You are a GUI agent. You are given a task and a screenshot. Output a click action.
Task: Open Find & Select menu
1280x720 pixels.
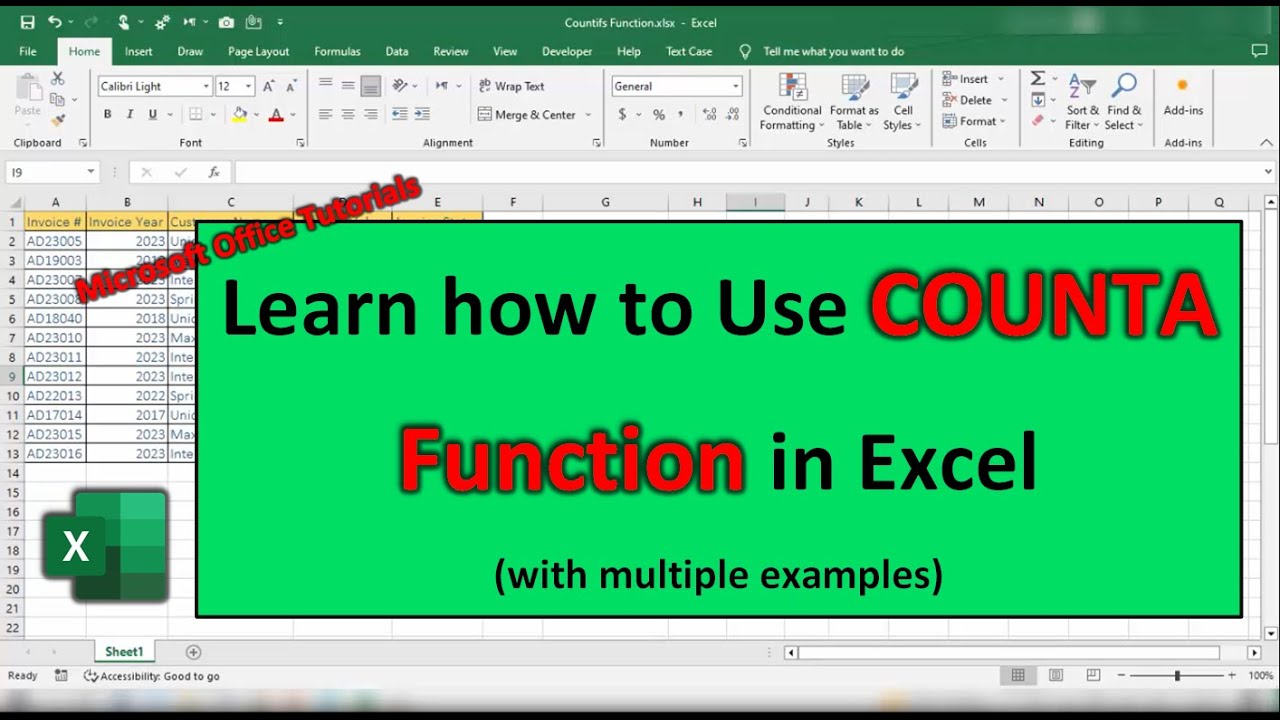1124,102
